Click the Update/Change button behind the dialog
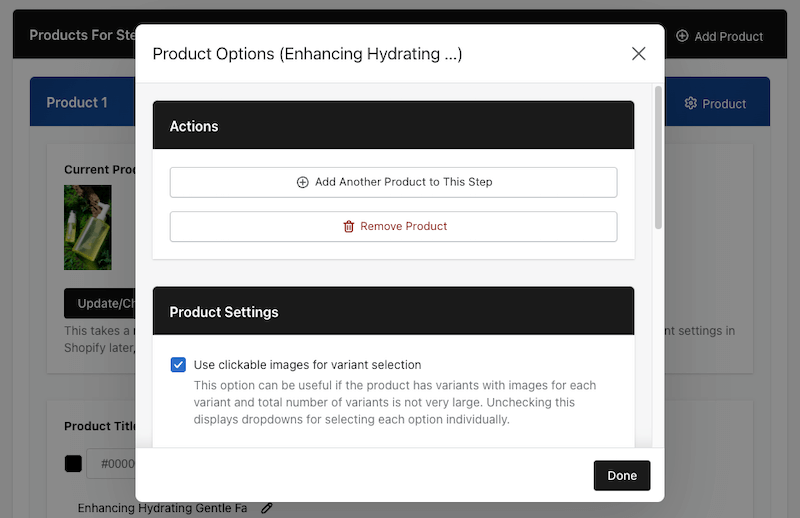Screen dimensions: 800x518 (x=100, y=303)
